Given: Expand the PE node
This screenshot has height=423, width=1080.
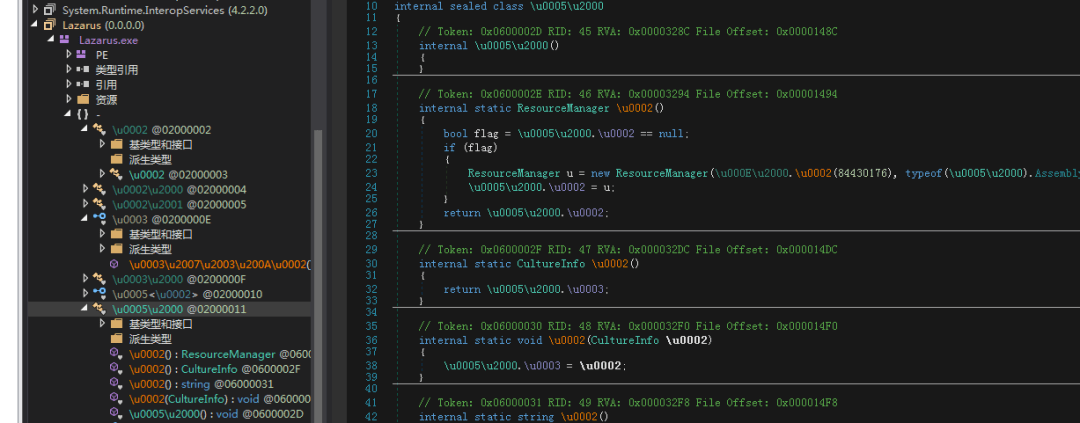Looking at the screenshot, I should (69, 55).
